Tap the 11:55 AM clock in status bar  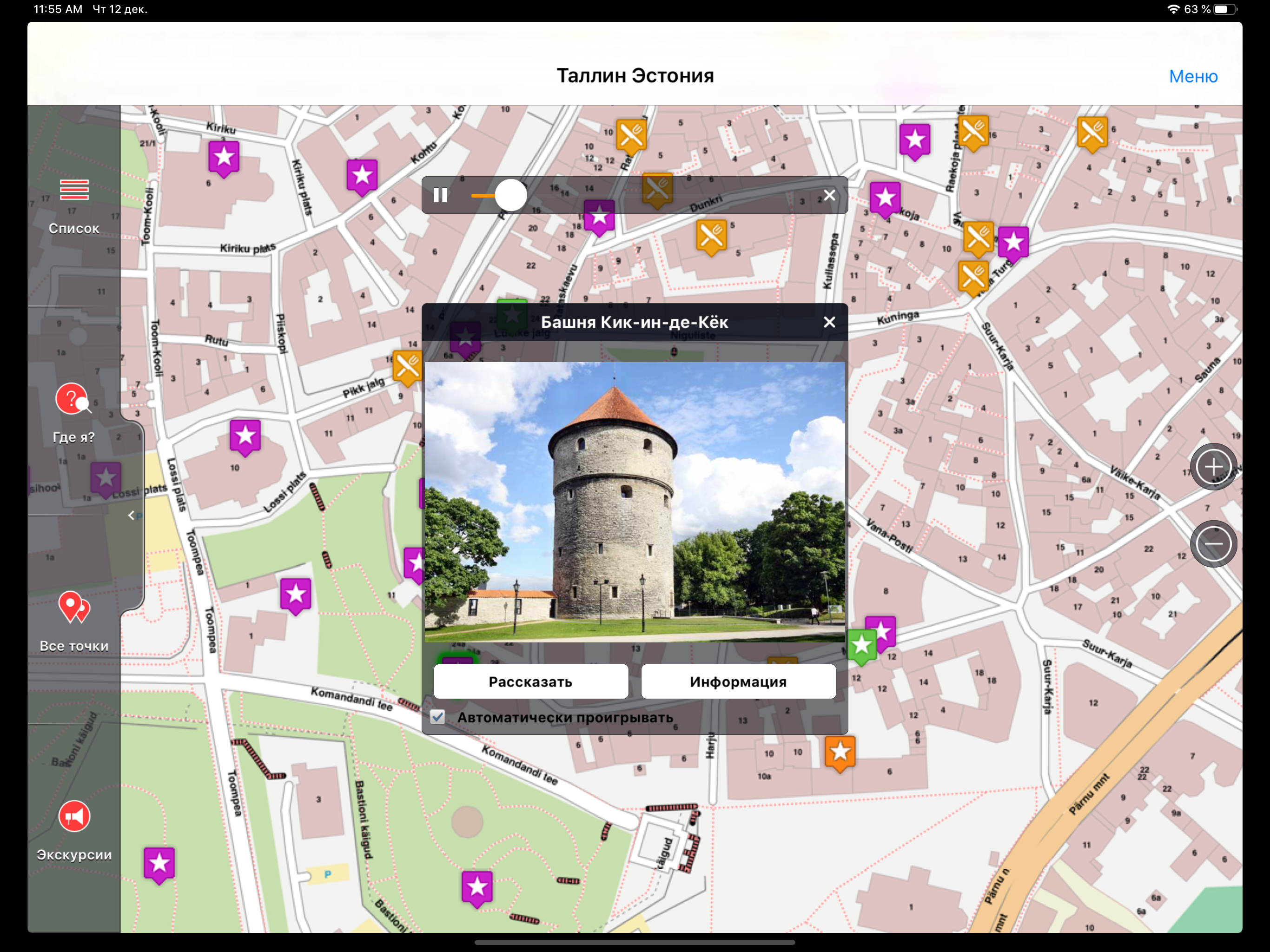pyautogui.click(x=58, y=9)
